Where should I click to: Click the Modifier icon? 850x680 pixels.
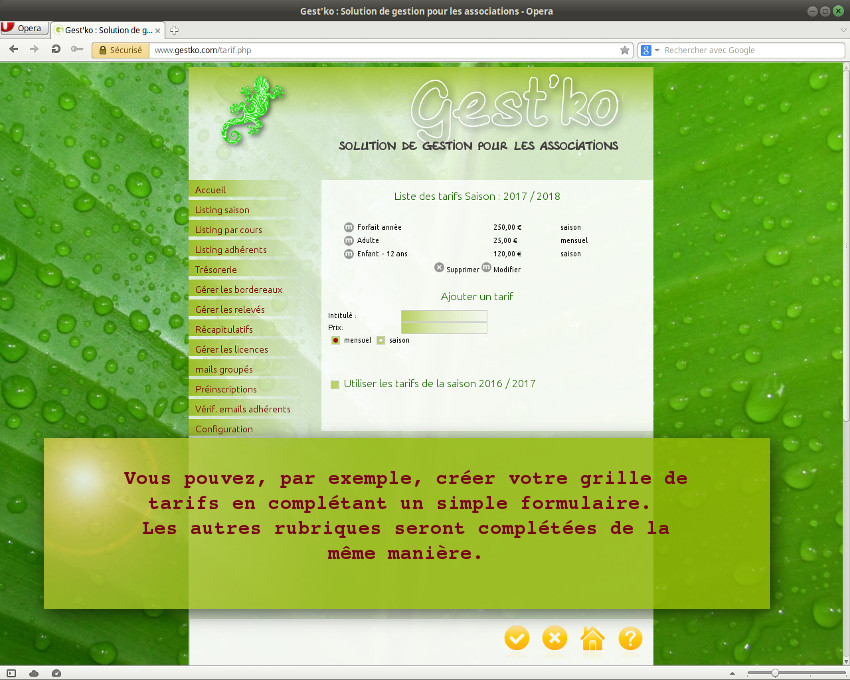click(486, 267)
